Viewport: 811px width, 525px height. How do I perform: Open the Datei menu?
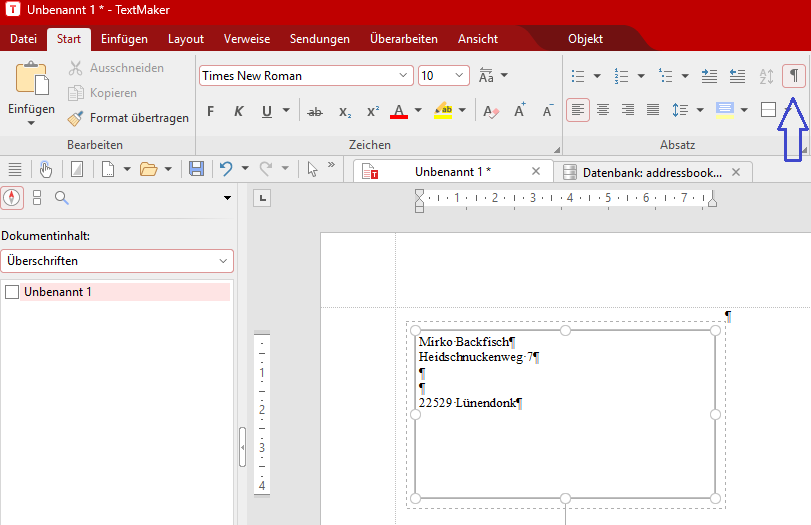click(23, 39)
